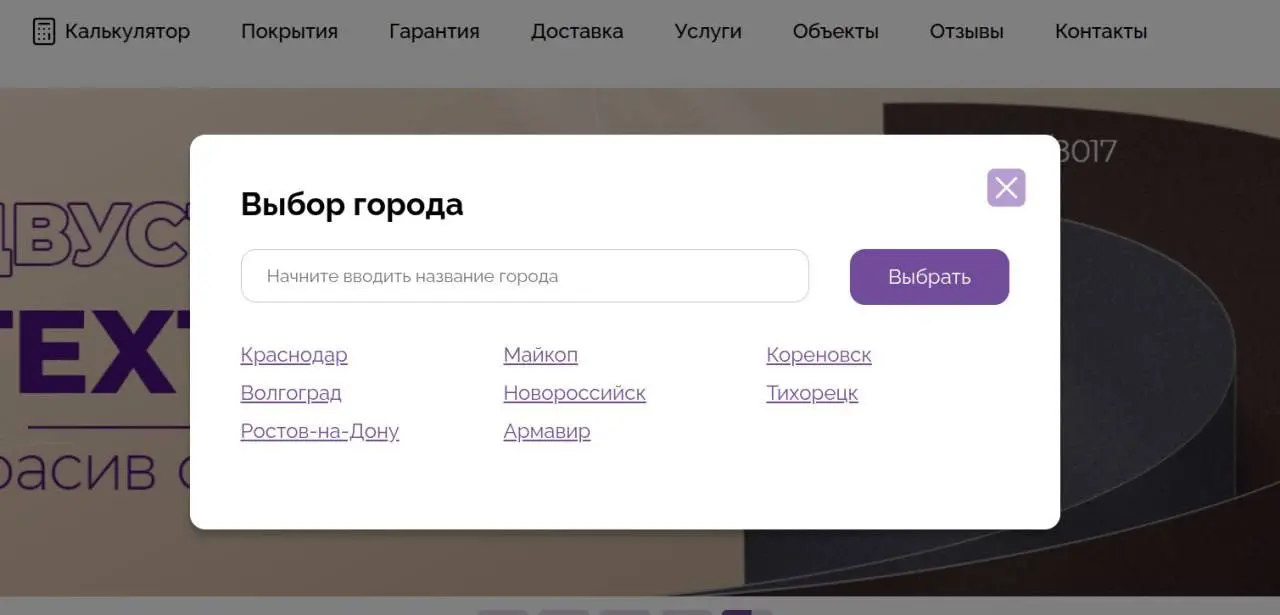Go to Покрытия in the navigation
The width and height of the screenshot is (1280, 615).
click(289, 31)
